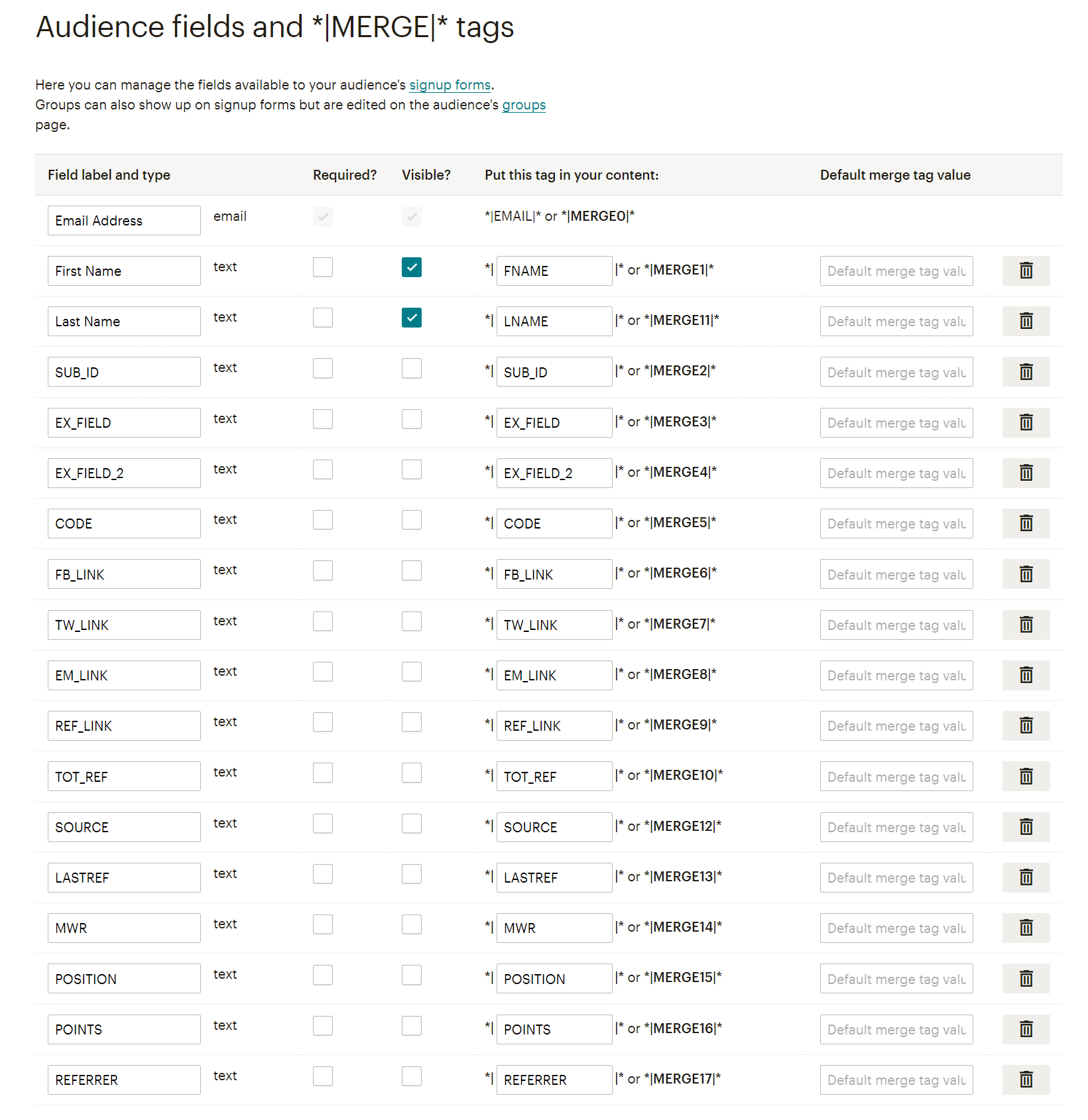Click trash icon next to REF_LINK
1088x1120 pixels.
click(x=1025, y=725)
